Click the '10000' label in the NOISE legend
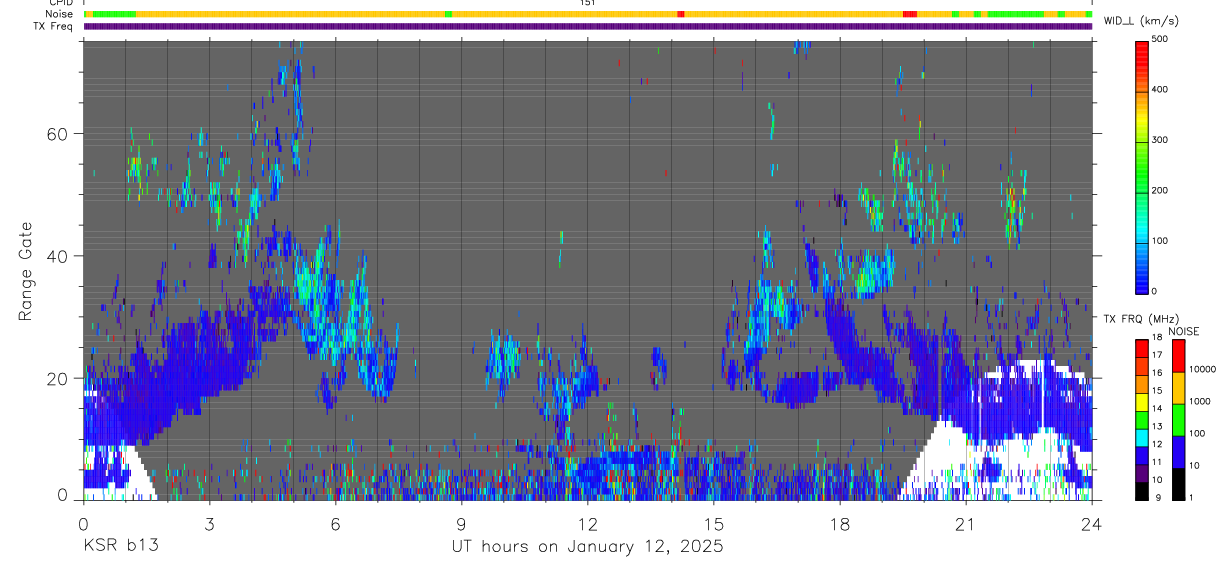 pyautogui.click(x=1203, y=369)
